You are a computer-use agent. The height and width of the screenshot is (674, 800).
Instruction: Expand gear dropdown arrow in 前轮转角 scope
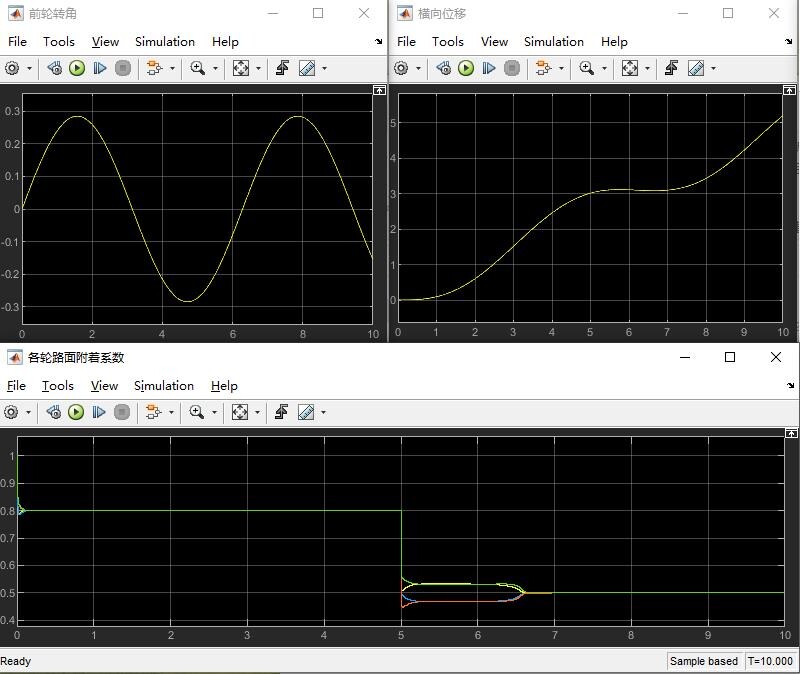coord(30,68)
